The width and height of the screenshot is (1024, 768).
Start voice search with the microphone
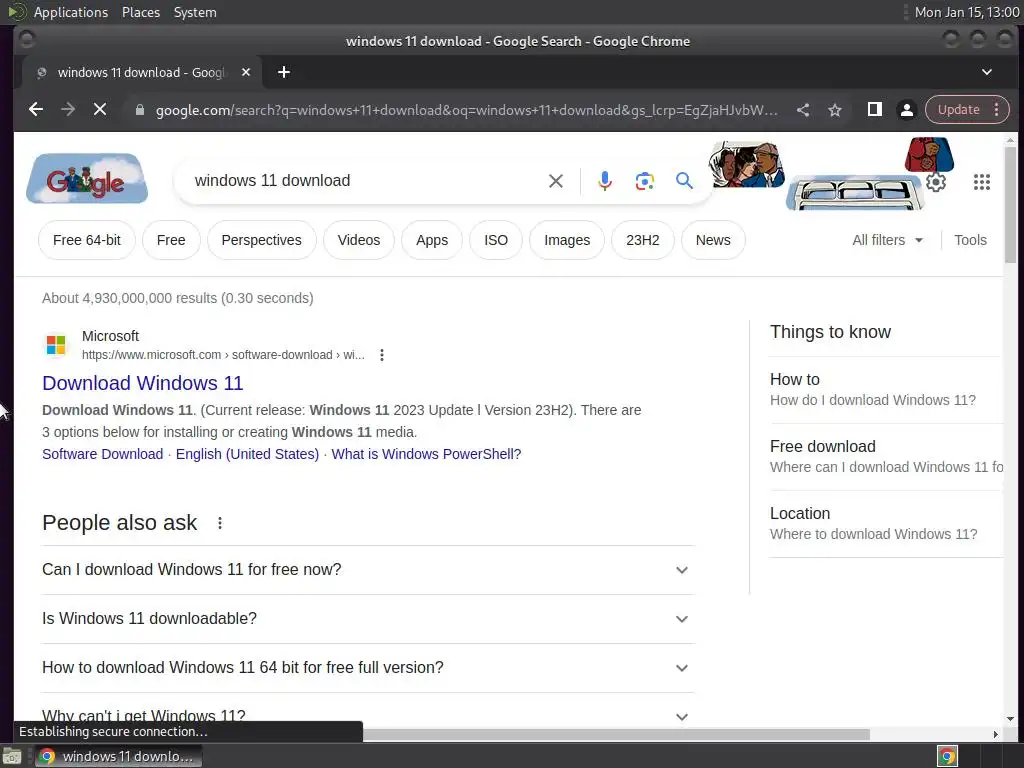(x=605, y=181)
